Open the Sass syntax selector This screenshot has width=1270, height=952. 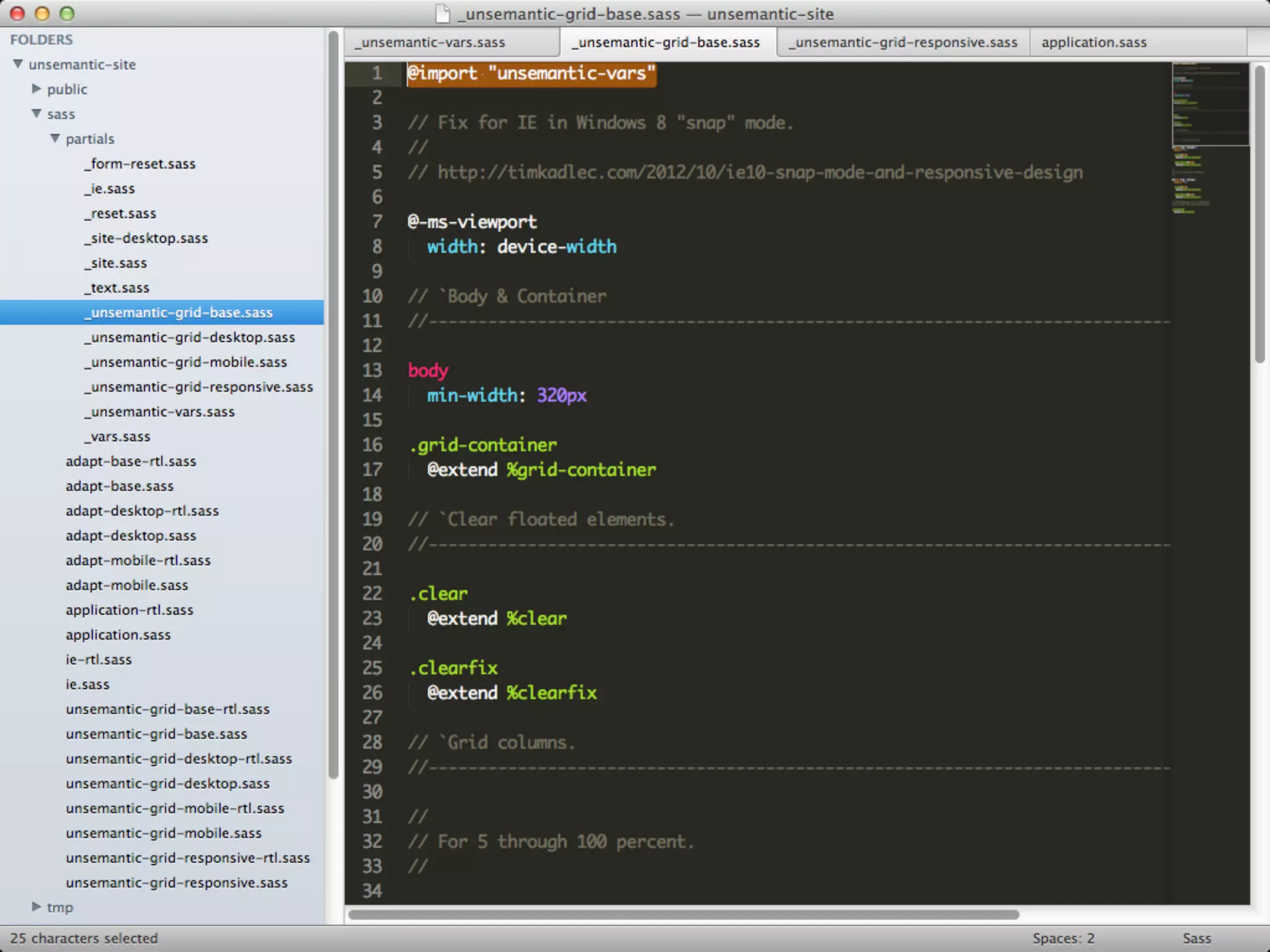(x=1196, y=938)
